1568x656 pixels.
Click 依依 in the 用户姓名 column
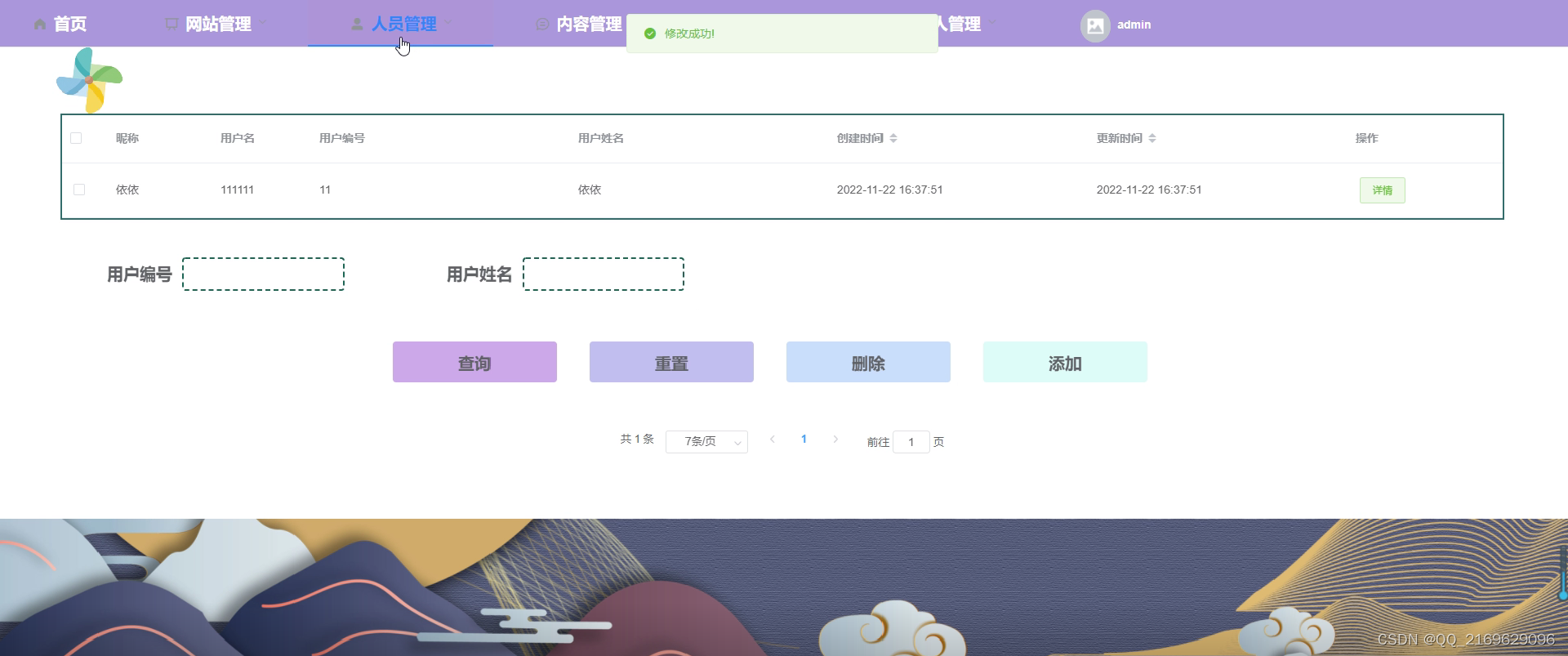pos(590,190)
